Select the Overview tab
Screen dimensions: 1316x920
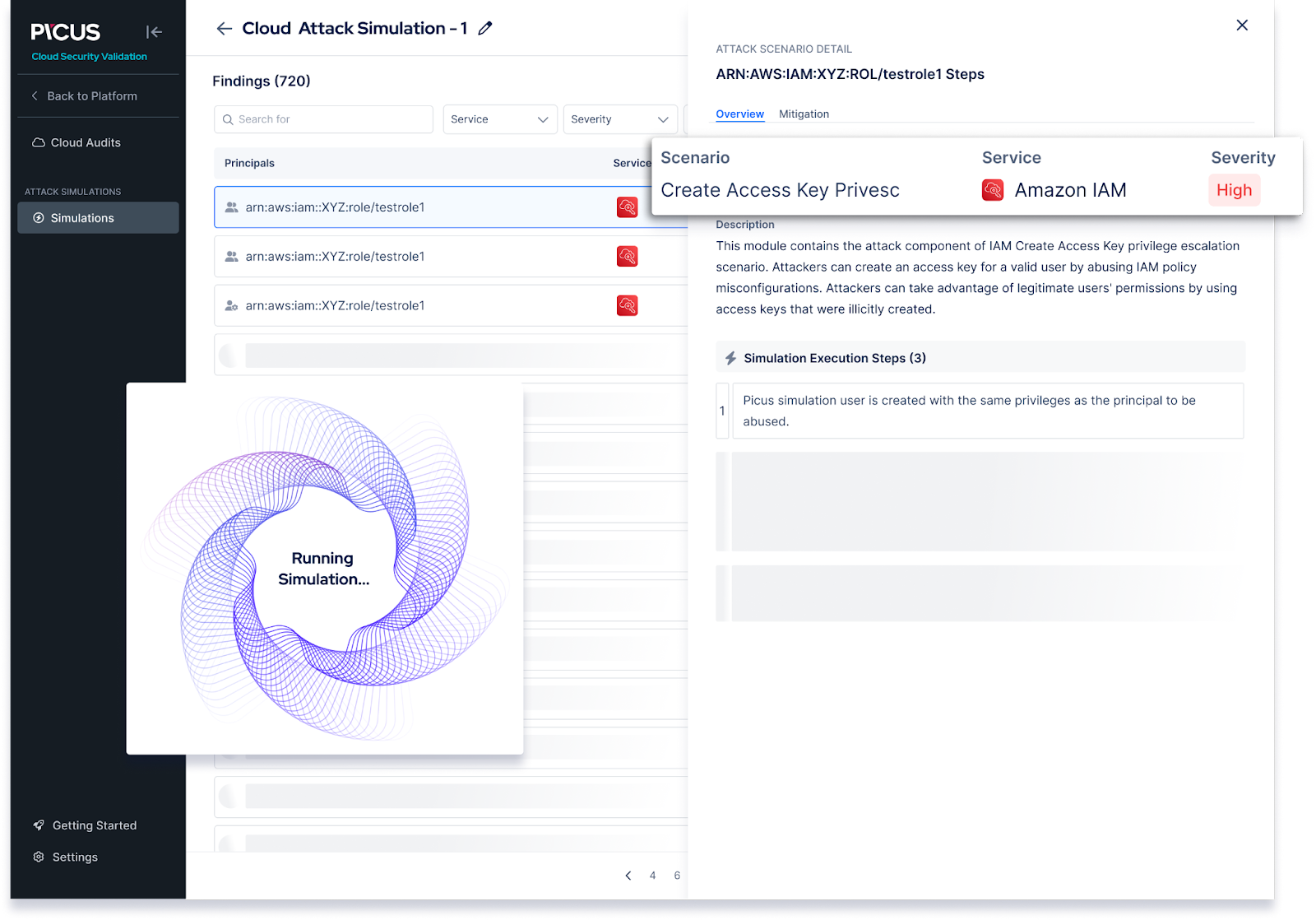tap(739, 114)
